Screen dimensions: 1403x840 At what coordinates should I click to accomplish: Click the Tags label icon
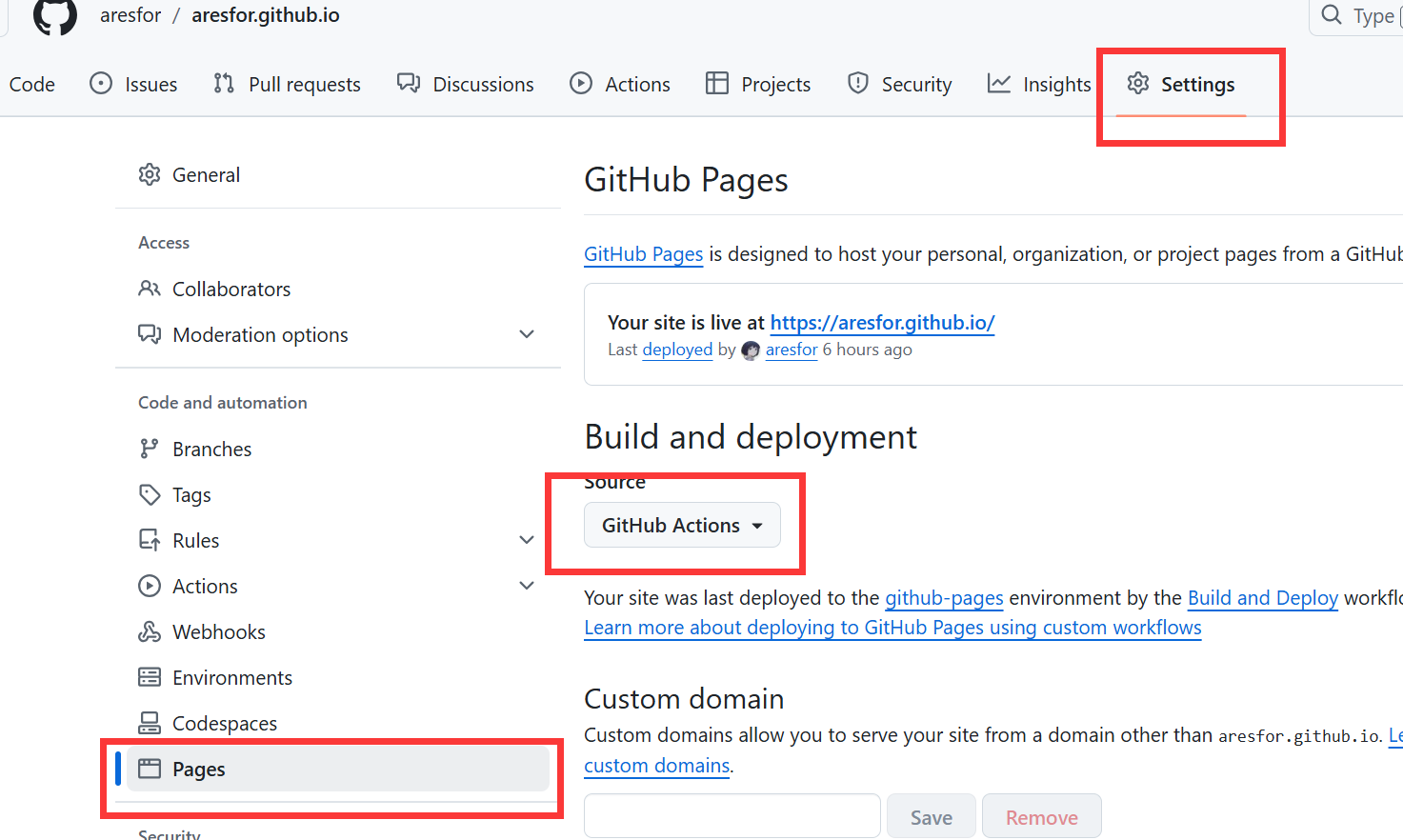coord(150,494)
